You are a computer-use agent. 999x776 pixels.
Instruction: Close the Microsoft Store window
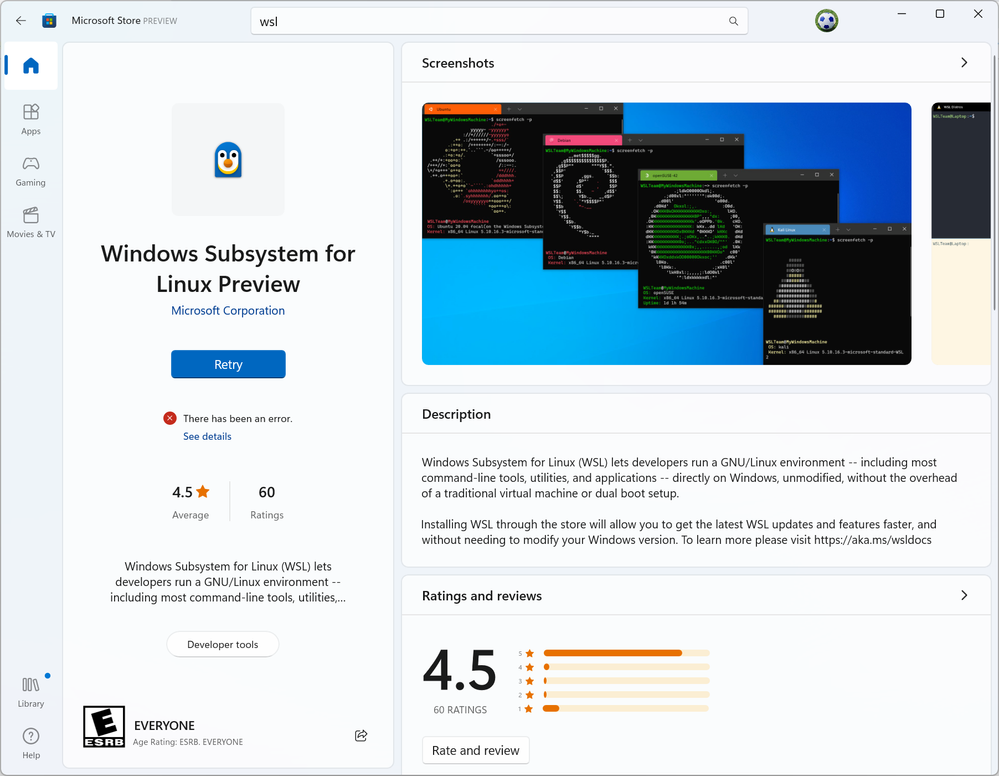(978, 14)
